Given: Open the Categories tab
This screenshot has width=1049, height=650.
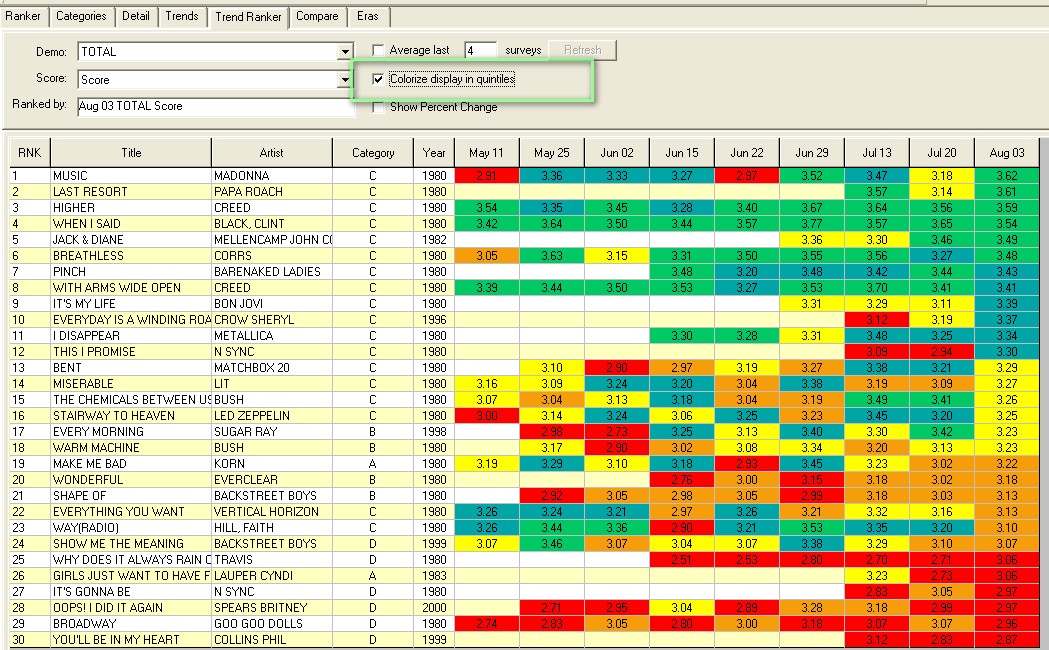Looking at the screenshot, I should 81,16.
